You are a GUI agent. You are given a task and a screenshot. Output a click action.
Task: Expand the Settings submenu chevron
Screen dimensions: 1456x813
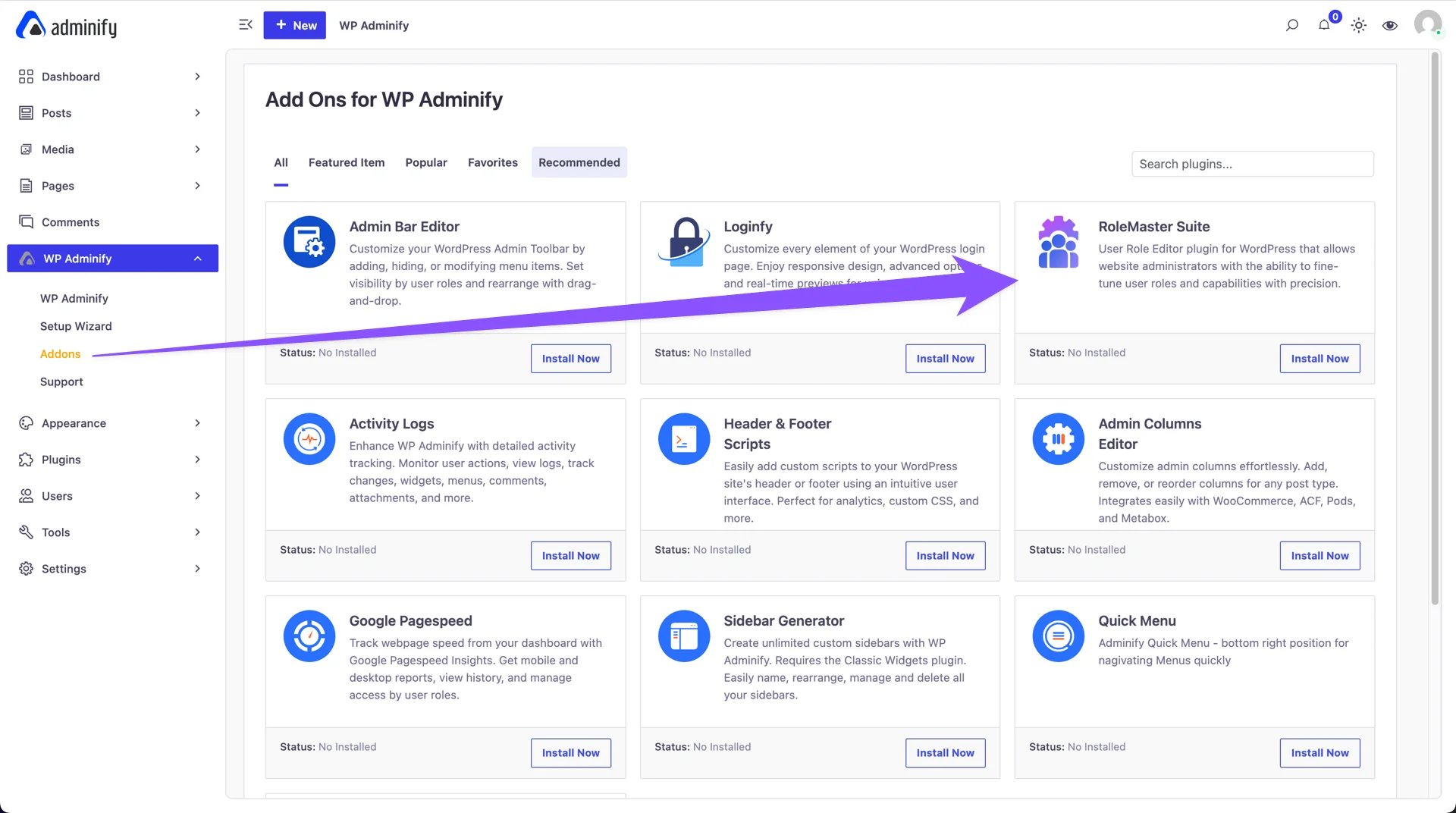197,569
